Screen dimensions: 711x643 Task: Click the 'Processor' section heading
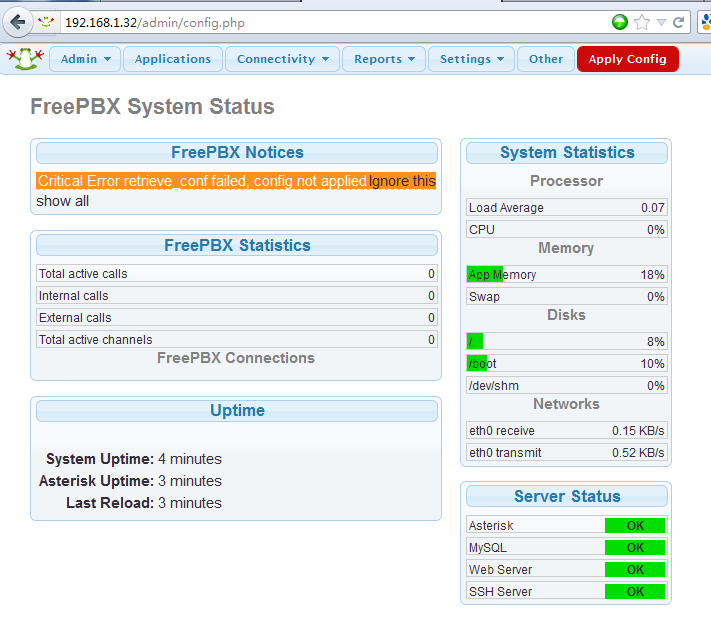tap(566, 181)
